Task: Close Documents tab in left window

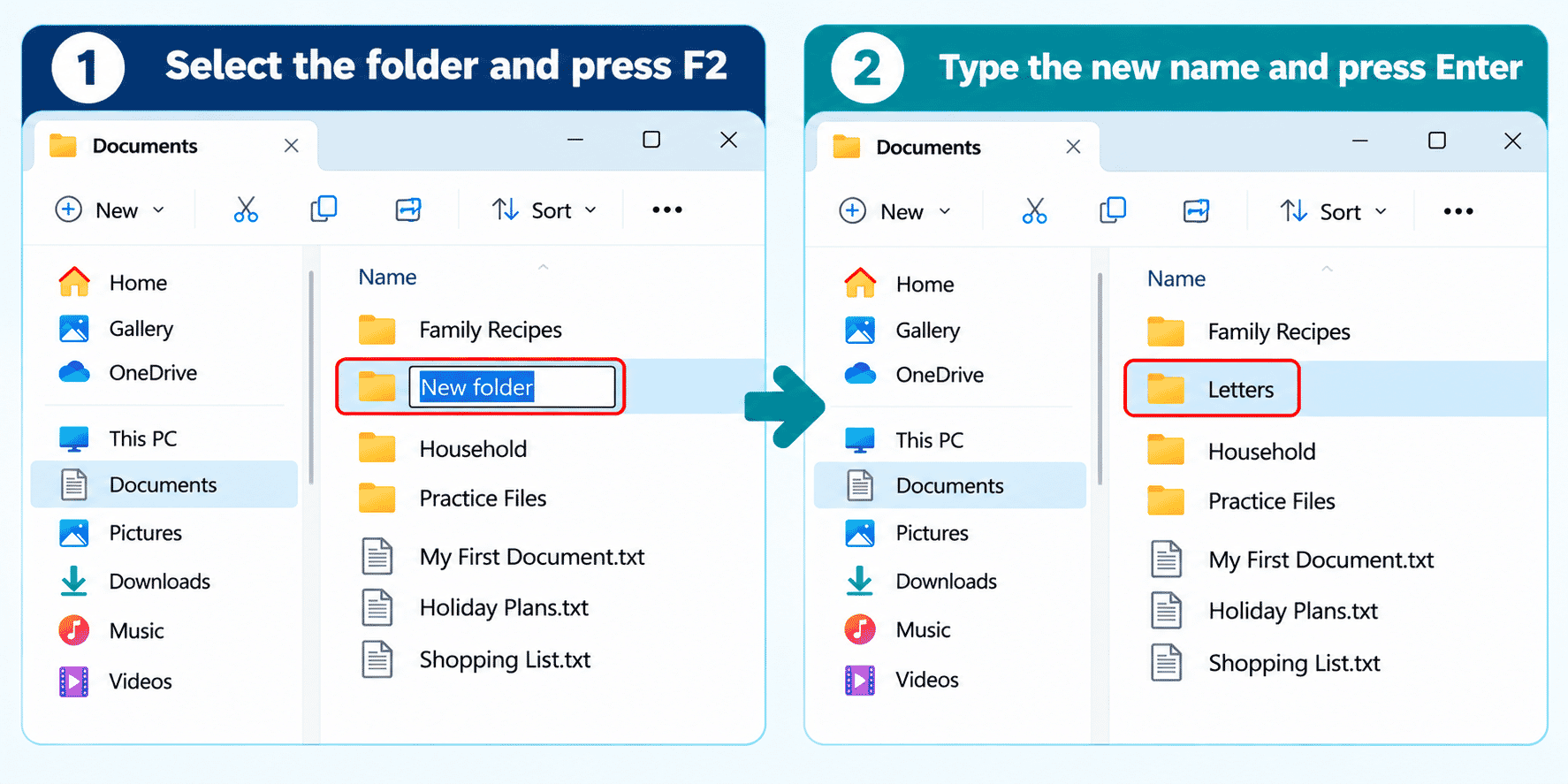Action: coord(291,146)
